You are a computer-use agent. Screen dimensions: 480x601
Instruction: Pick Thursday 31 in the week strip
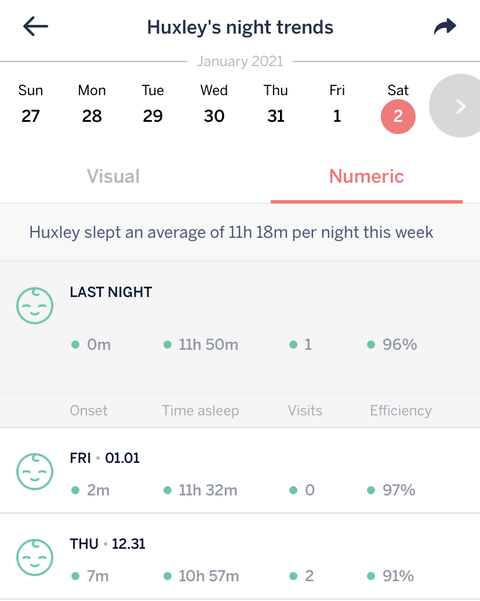tap(275, 104)
